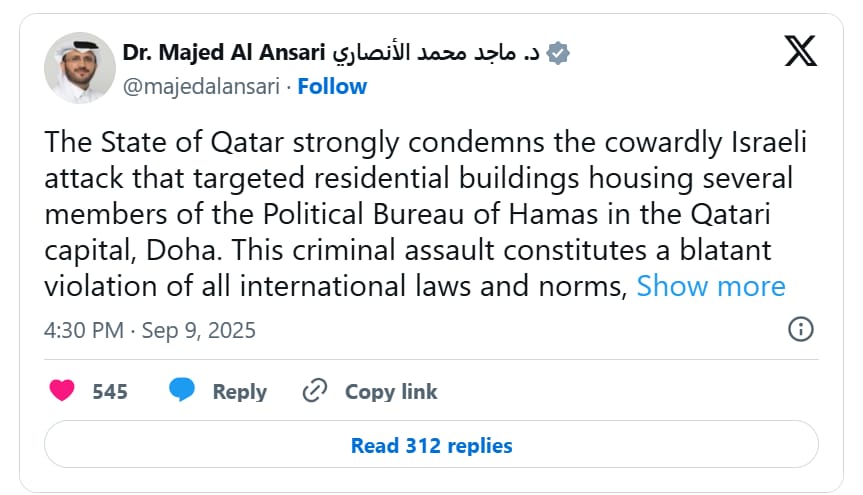Open the 4:30 PM timestamp
This screenshot has height=495, width=863.
tap(82, 330)
